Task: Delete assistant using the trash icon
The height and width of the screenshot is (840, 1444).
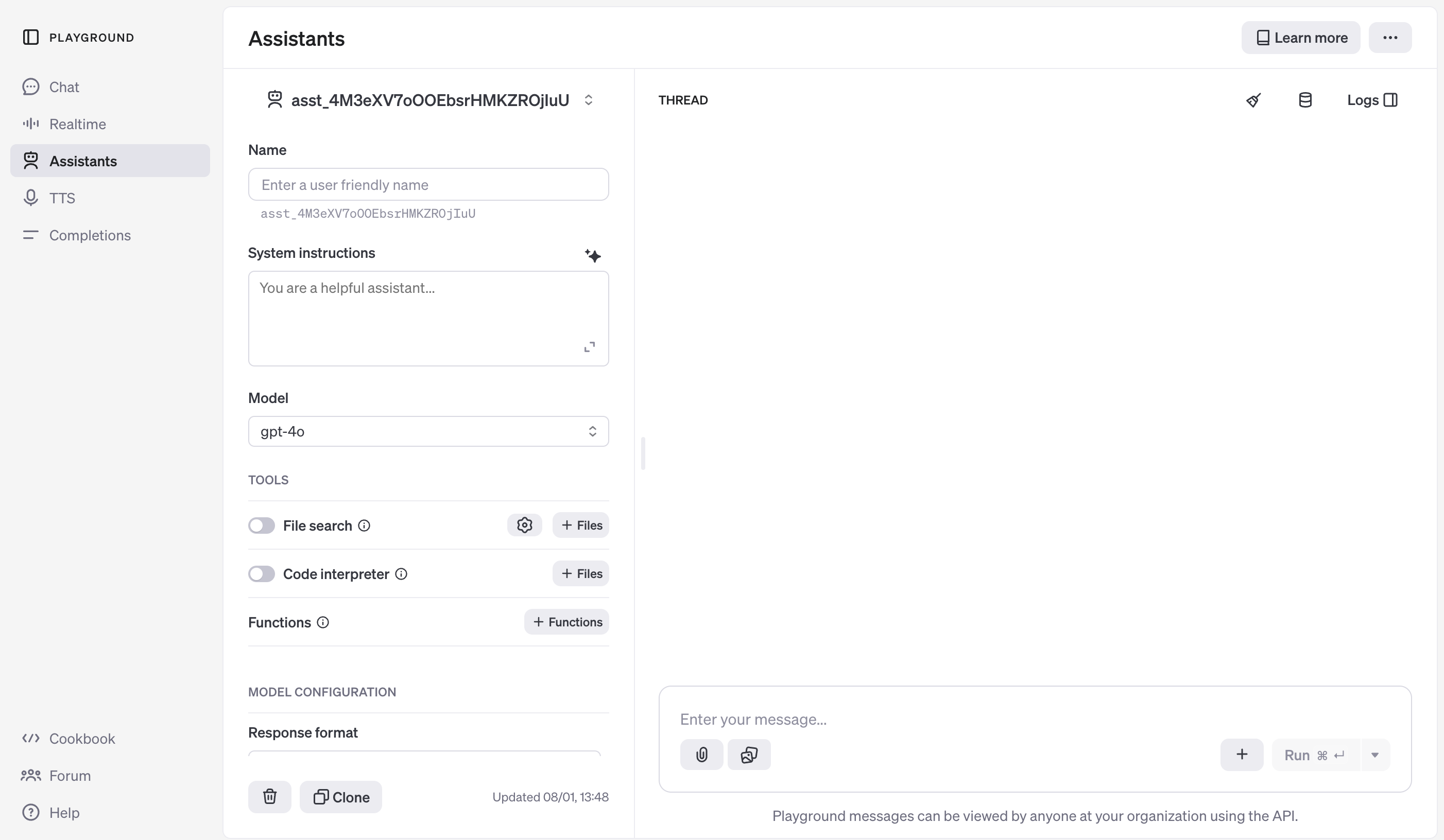Action: tap(269, 796)
